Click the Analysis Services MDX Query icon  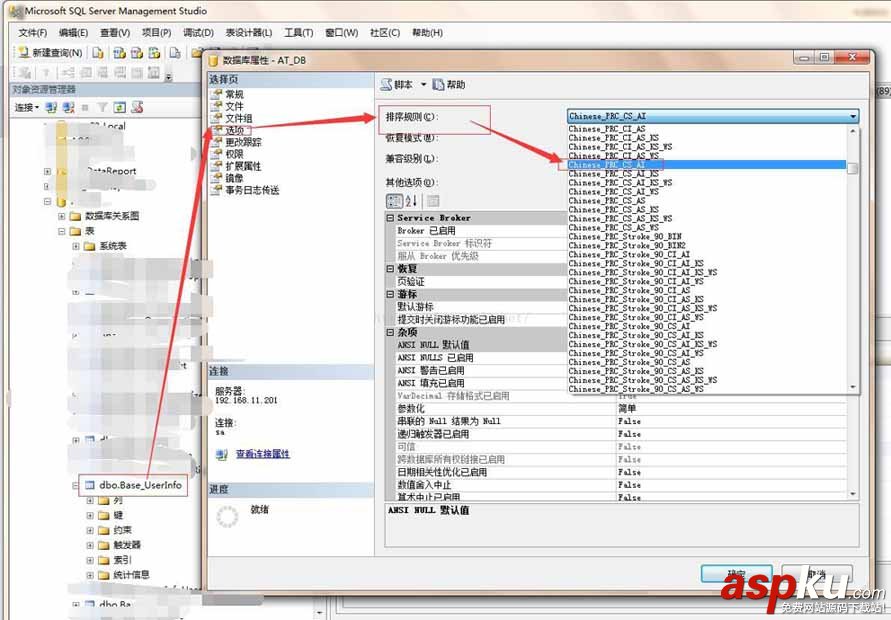click(x=119, y=53)
